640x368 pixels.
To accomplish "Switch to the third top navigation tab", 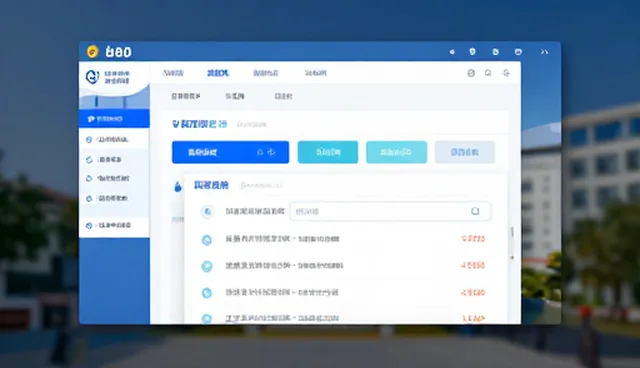I will (266, 73).
